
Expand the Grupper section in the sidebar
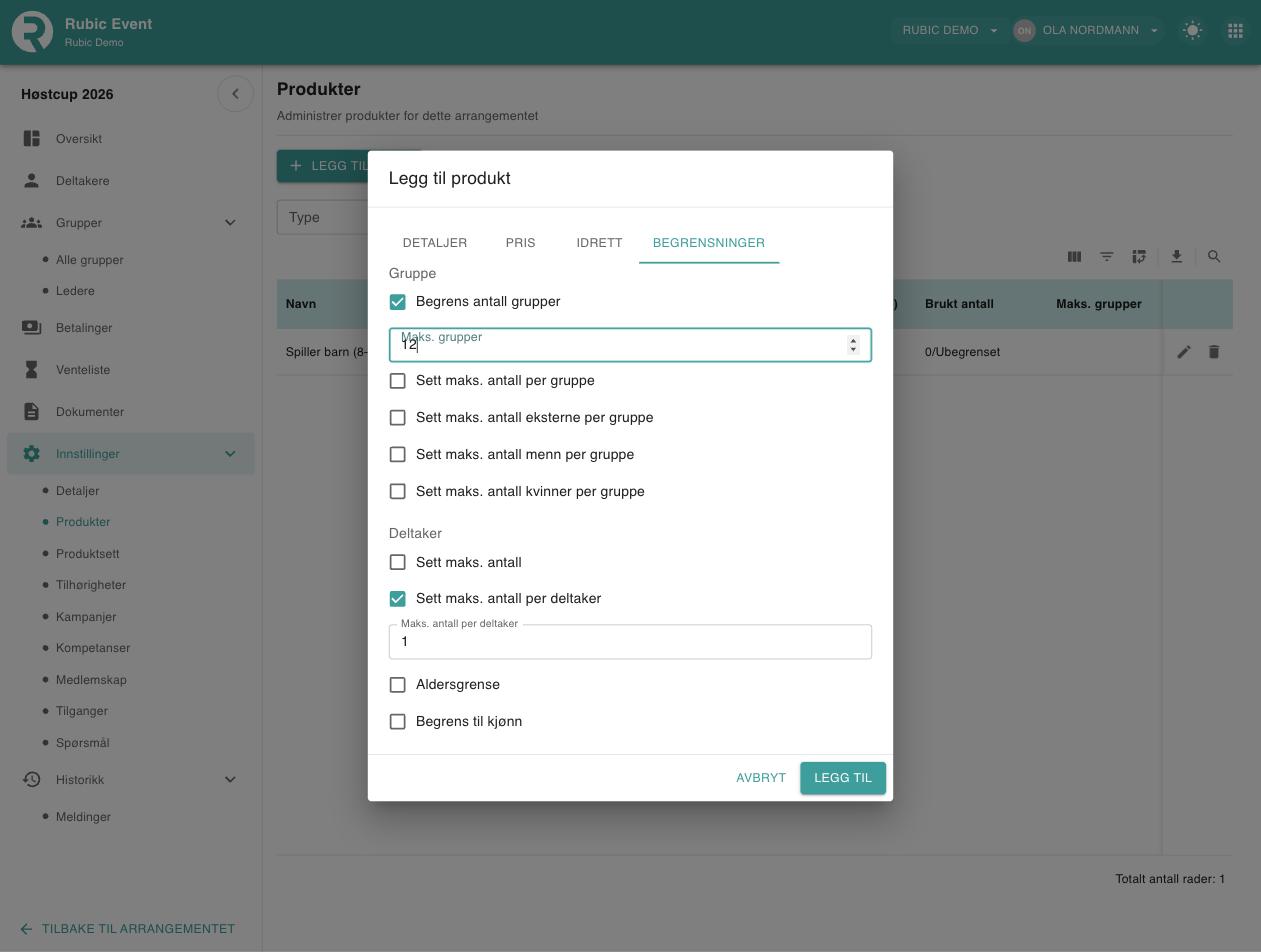230,223
